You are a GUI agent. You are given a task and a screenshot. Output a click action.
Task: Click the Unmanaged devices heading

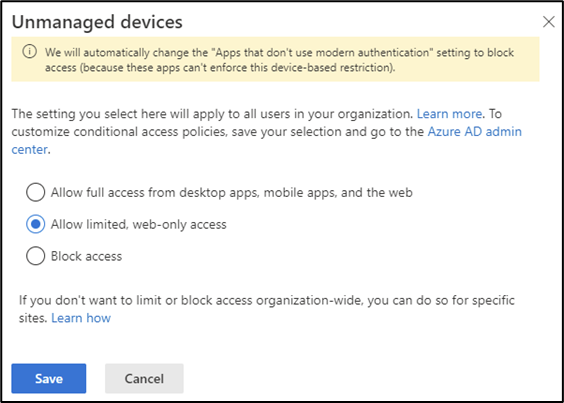(x=97, y=22)
